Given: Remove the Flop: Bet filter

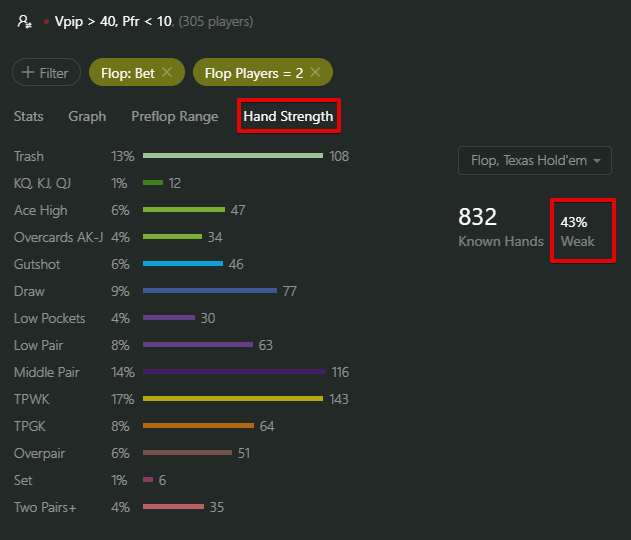Looking at the screenshot, I should (167, 72).
